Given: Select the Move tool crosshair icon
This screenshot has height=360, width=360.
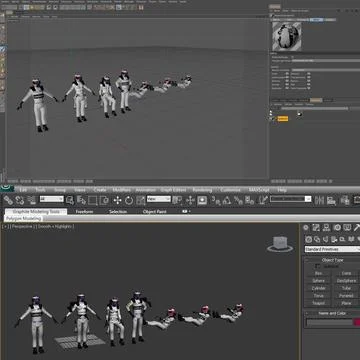Looking at the screenshot, I should tap(117, 200).
